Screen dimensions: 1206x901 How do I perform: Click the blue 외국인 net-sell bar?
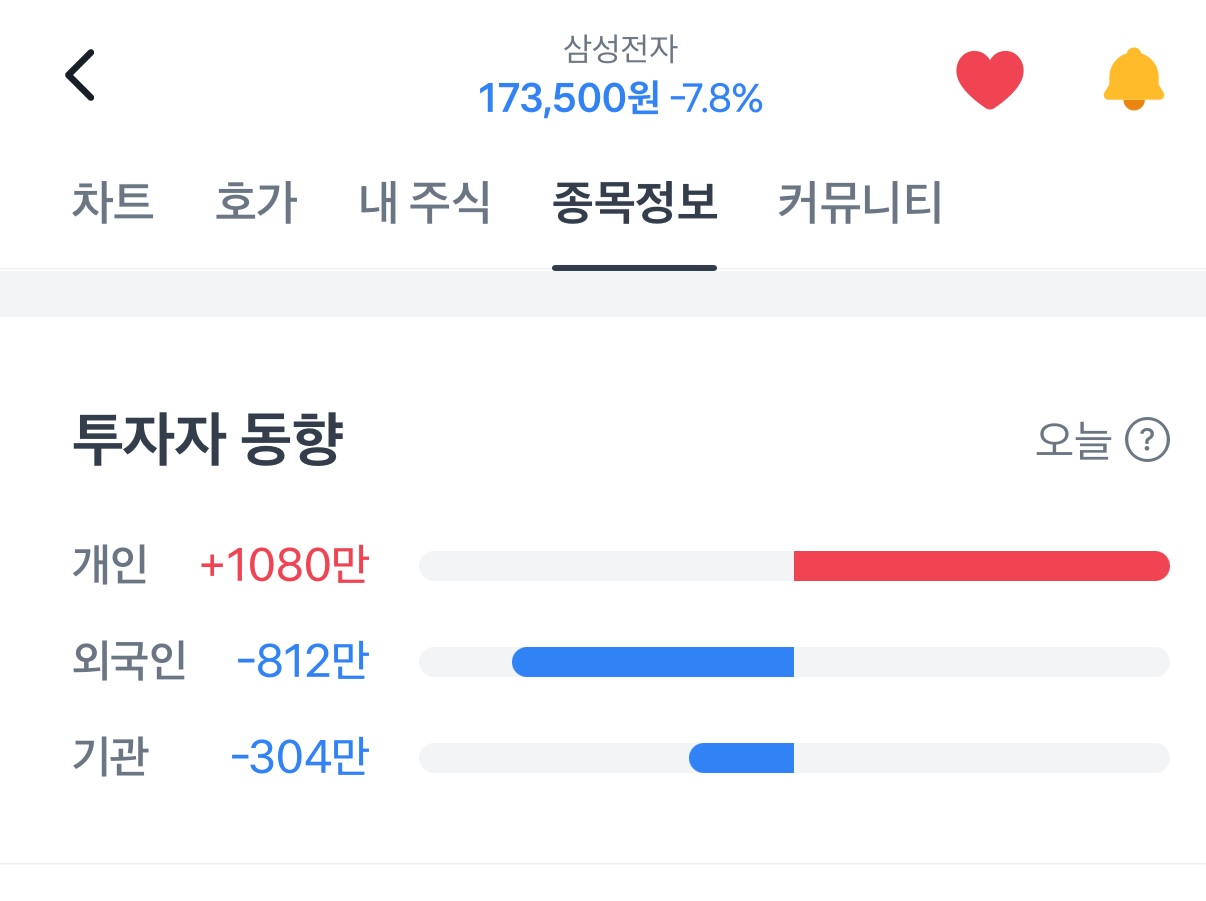pos(652,662)
